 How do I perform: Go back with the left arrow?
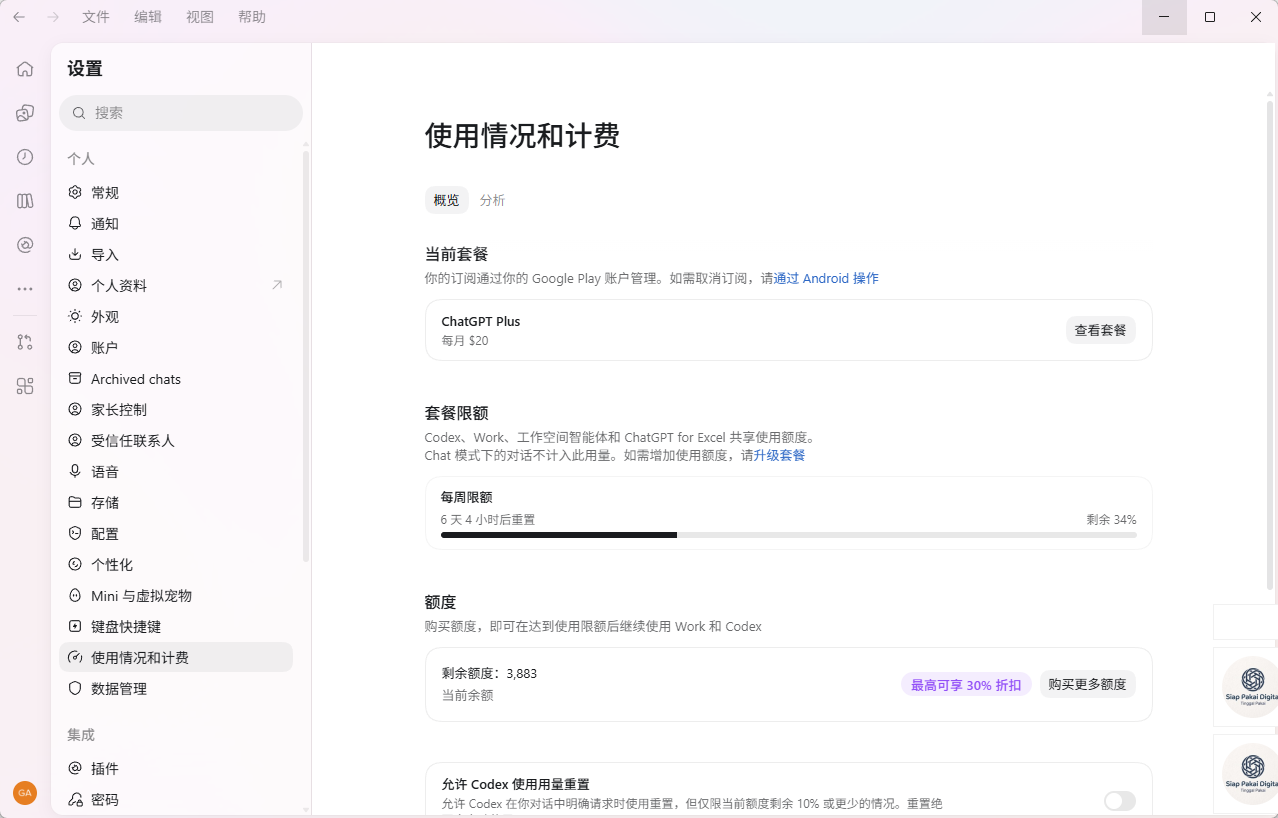[19, 17]
